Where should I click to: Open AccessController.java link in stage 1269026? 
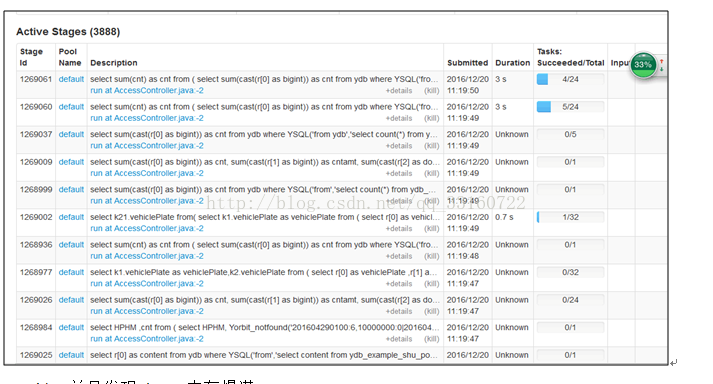[147, 311]
